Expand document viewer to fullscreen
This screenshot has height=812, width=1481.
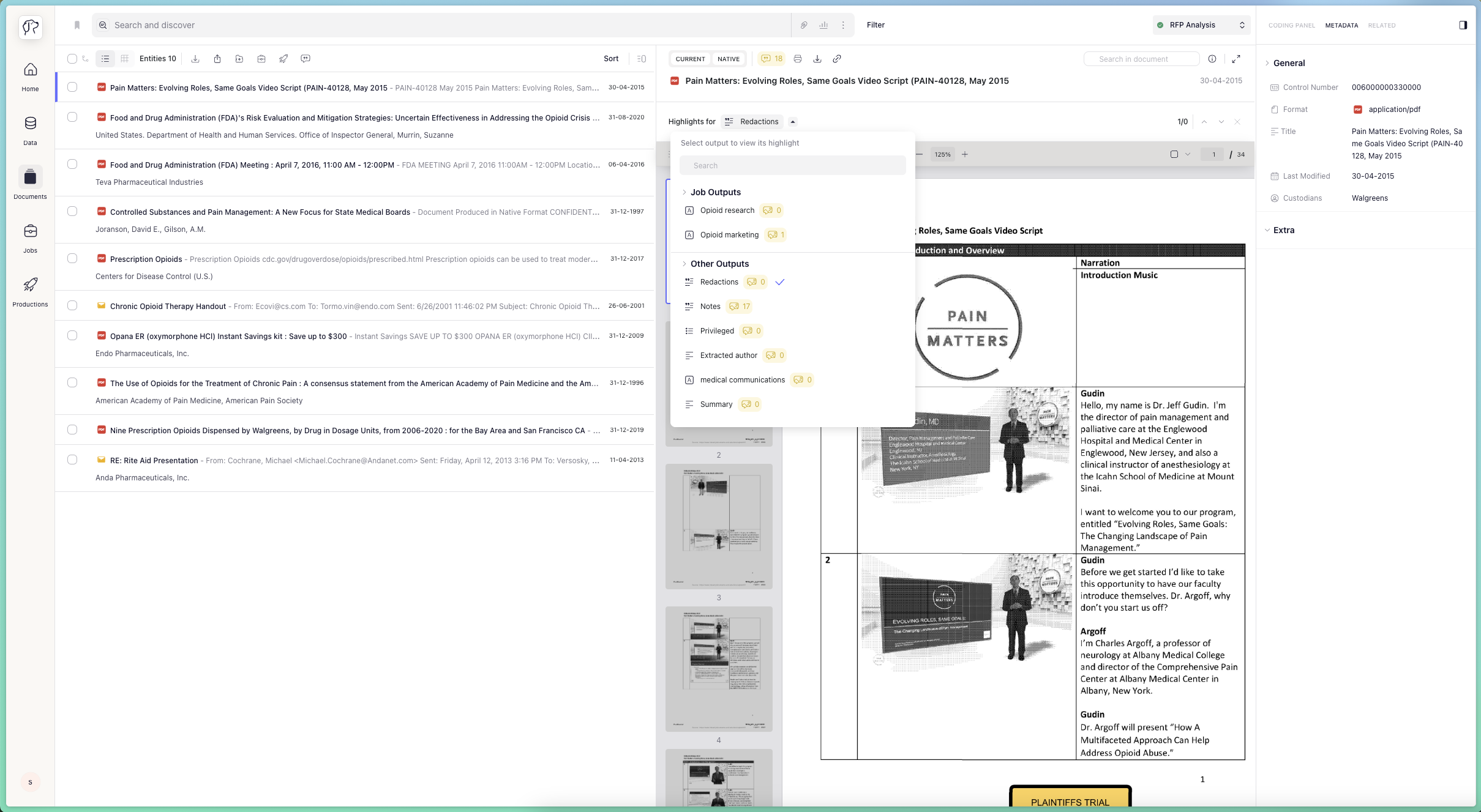(1235, 59)
